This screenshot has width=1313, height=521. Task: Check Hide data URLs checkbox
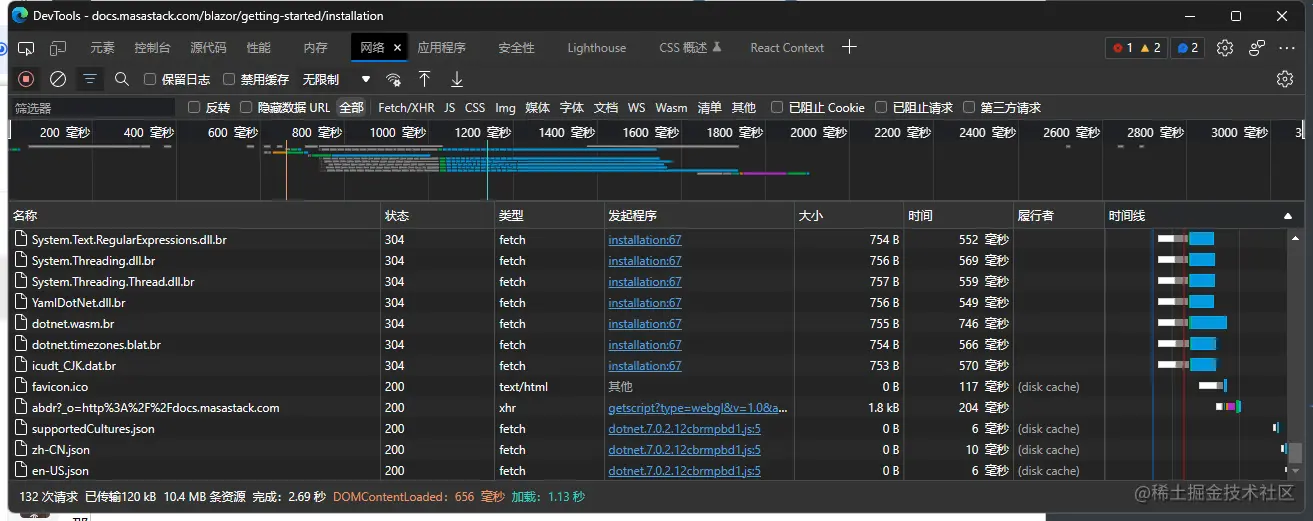246,107
